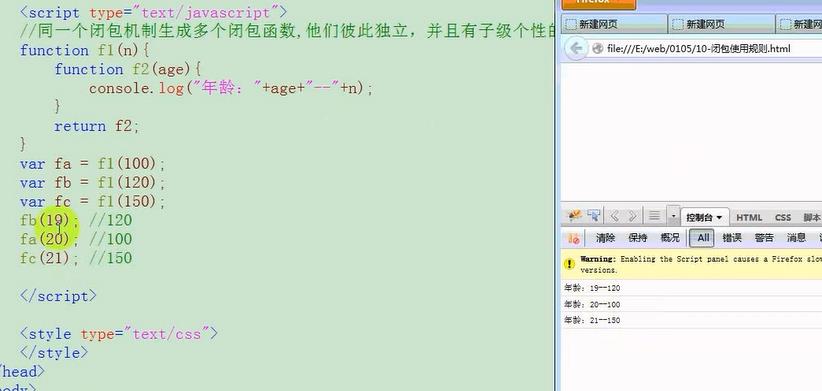Switch to the second 新建网页 browser tab

(x=721, y=24)
